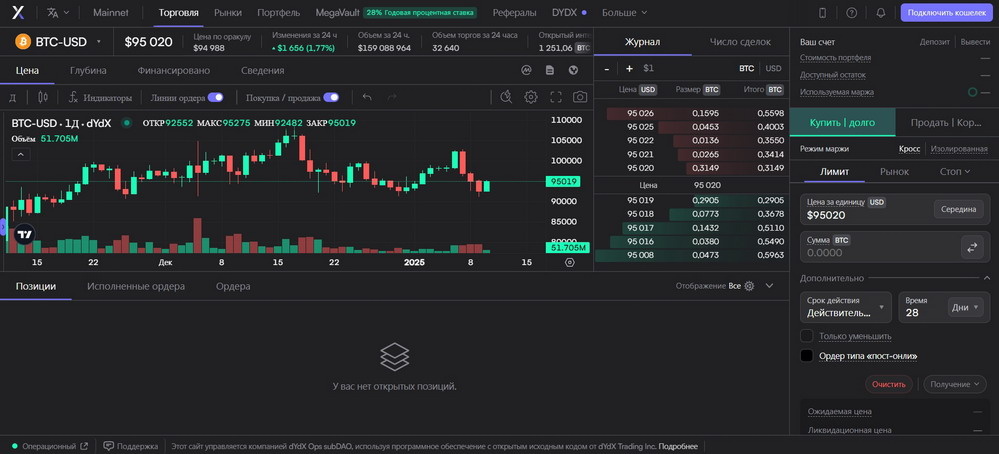
Task: Open the Дни time unit dropdown
Action: pos(966,308)
